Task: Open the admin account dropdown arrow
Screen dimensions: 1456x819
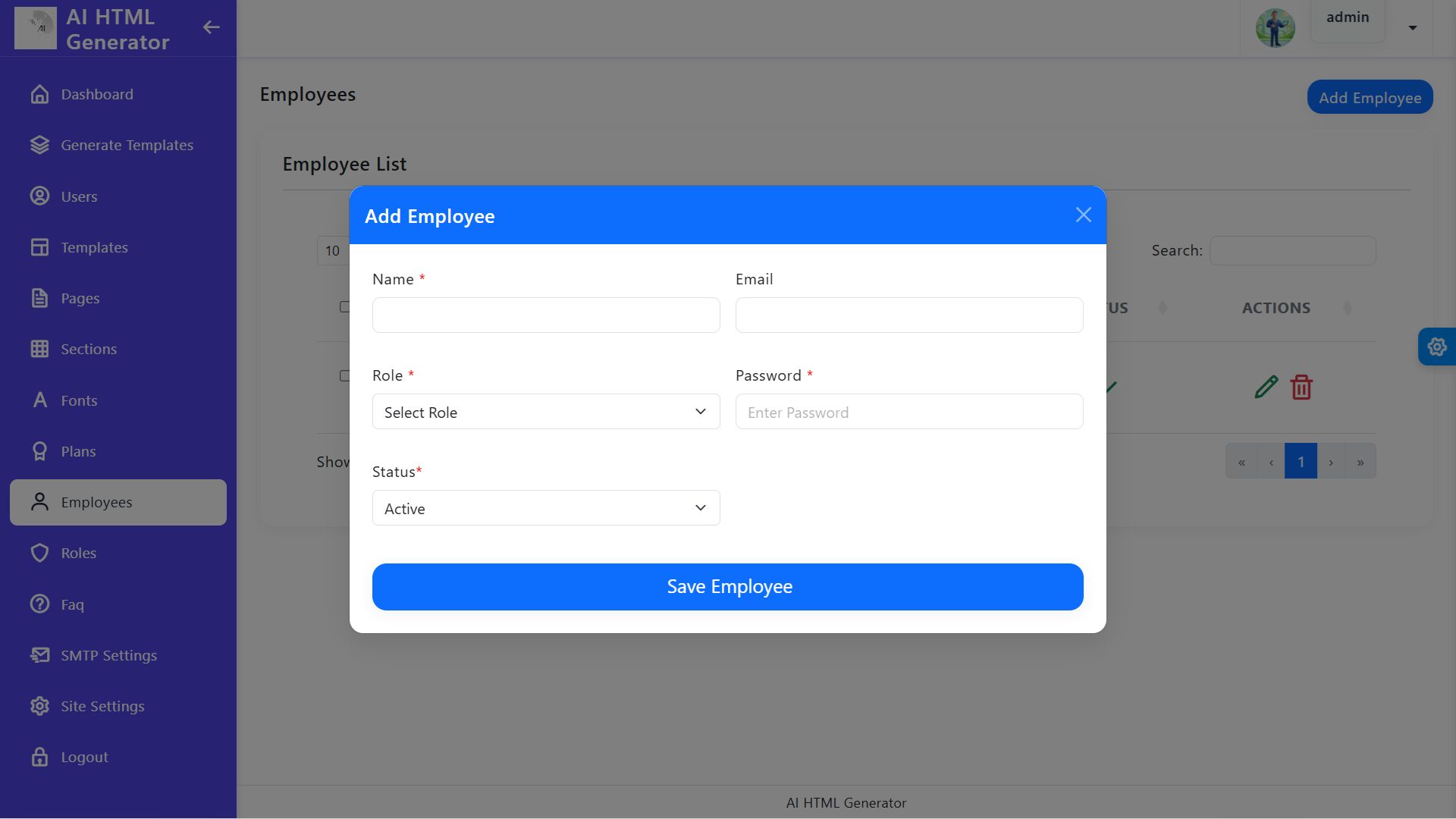Action: [x=1412, y=28]
